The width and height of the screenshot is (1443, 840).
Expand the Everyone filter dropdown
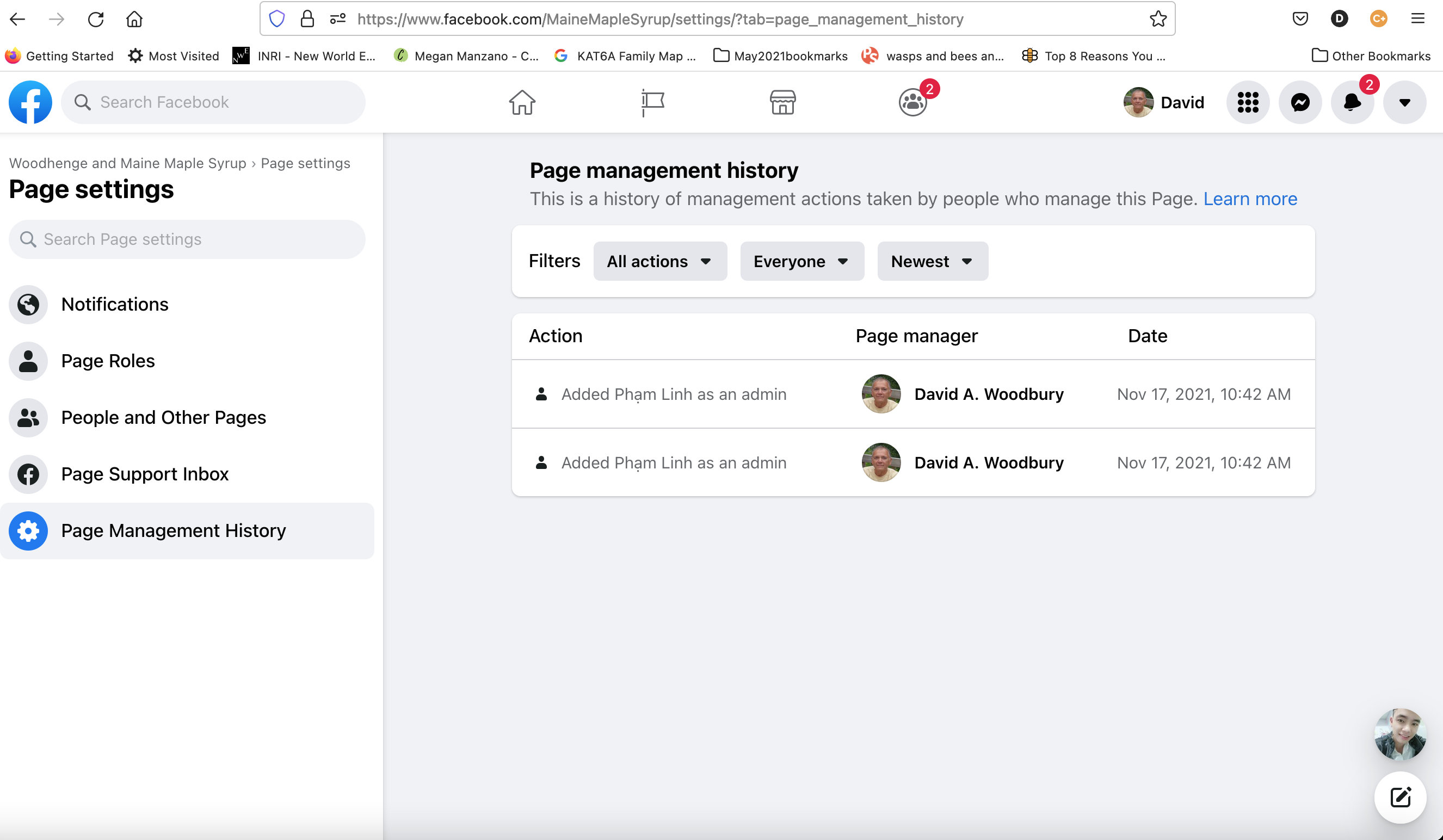coord(801,261)
